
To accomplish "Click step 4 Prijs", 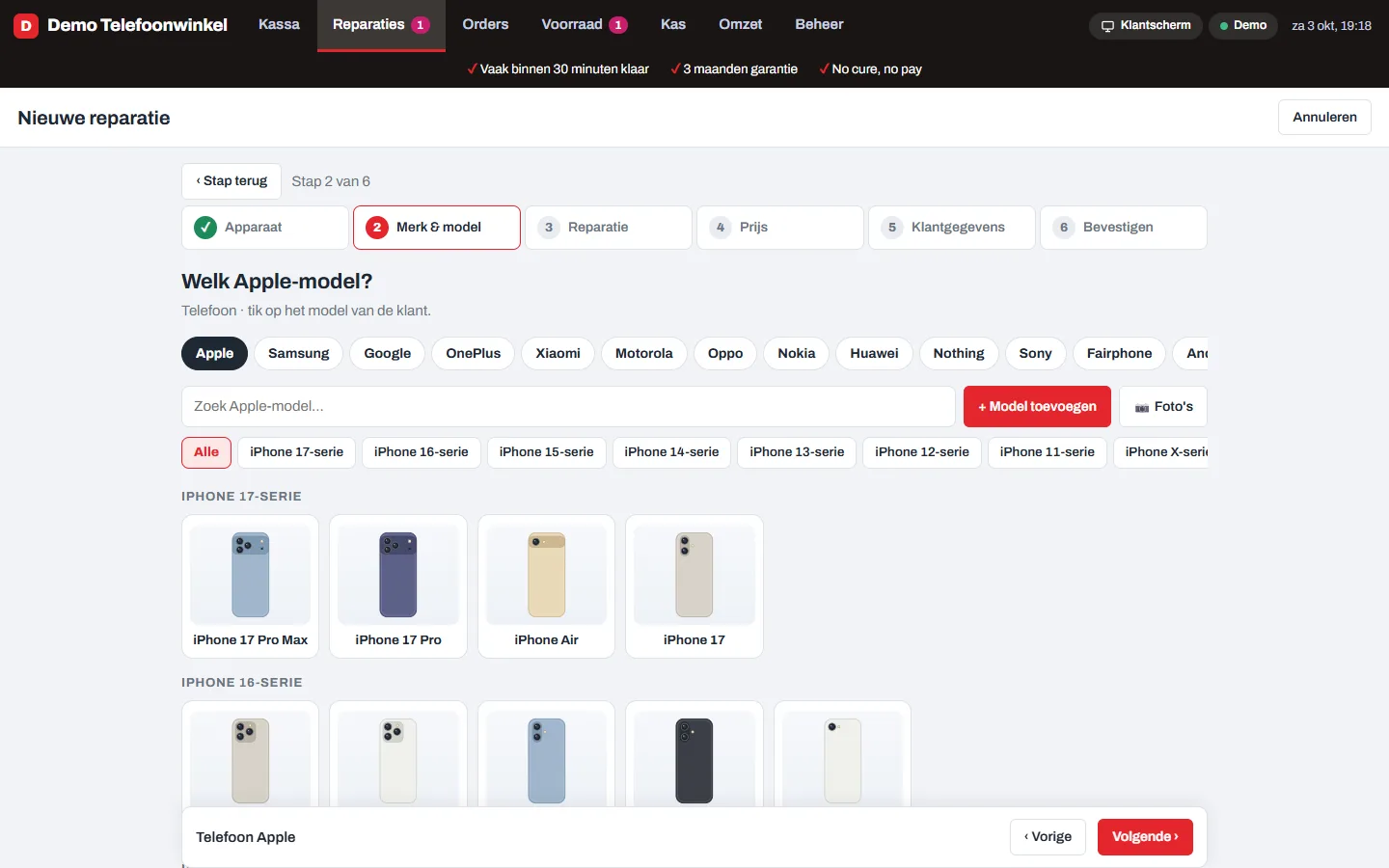I will 780,228.
